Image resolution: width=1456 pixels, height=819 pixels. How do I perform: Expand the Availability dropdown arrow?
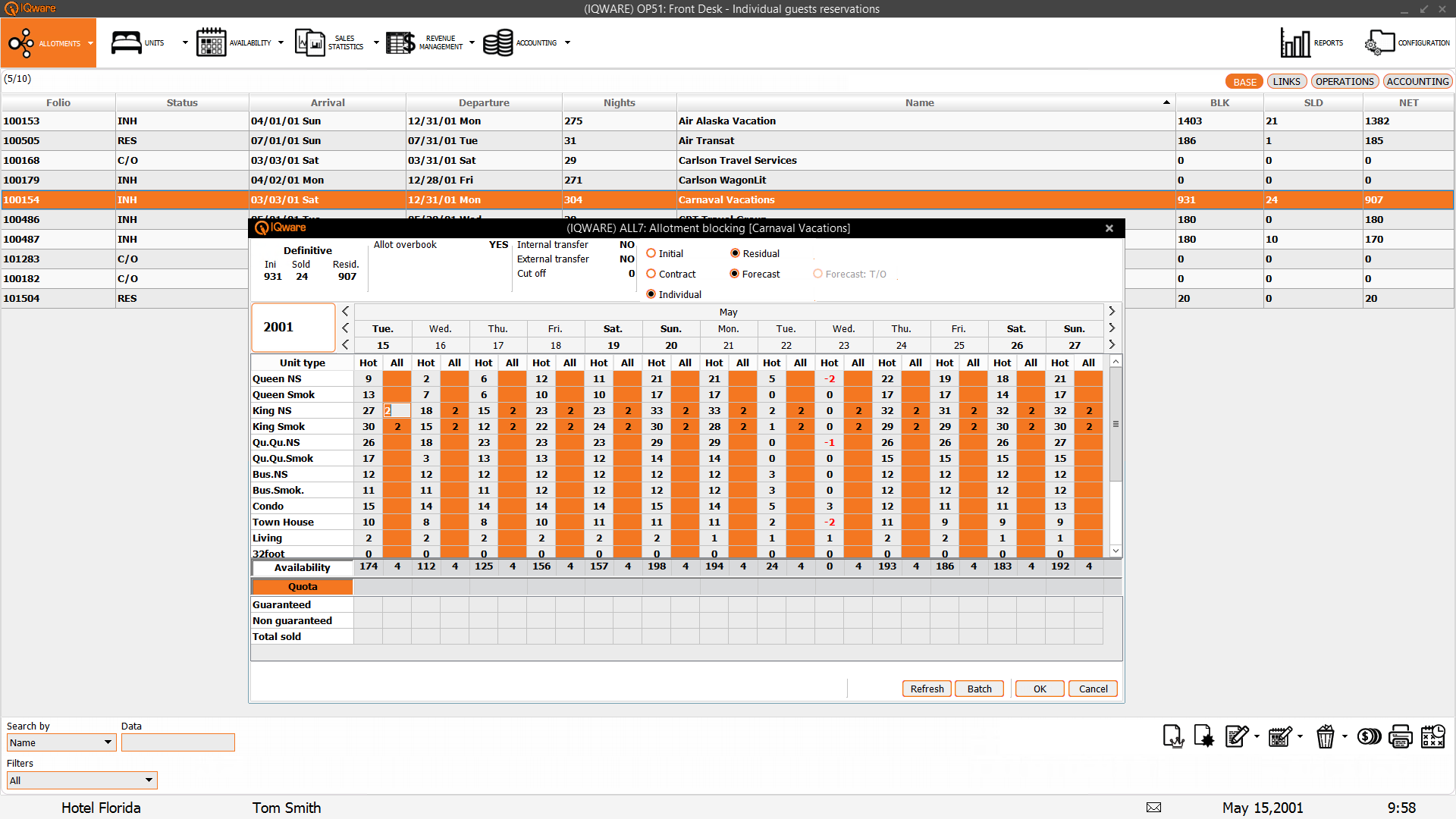(x=281, y=43)
